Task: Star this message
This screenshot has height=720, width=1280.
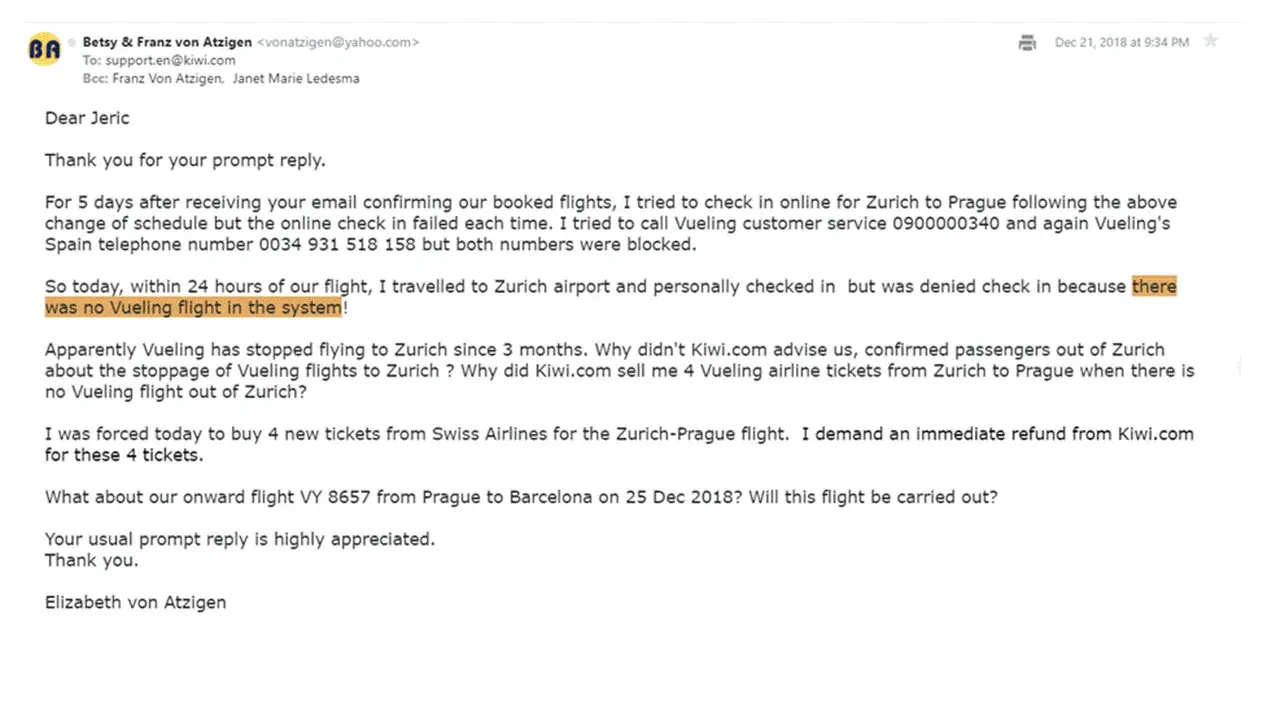Action: (1211, 41)
